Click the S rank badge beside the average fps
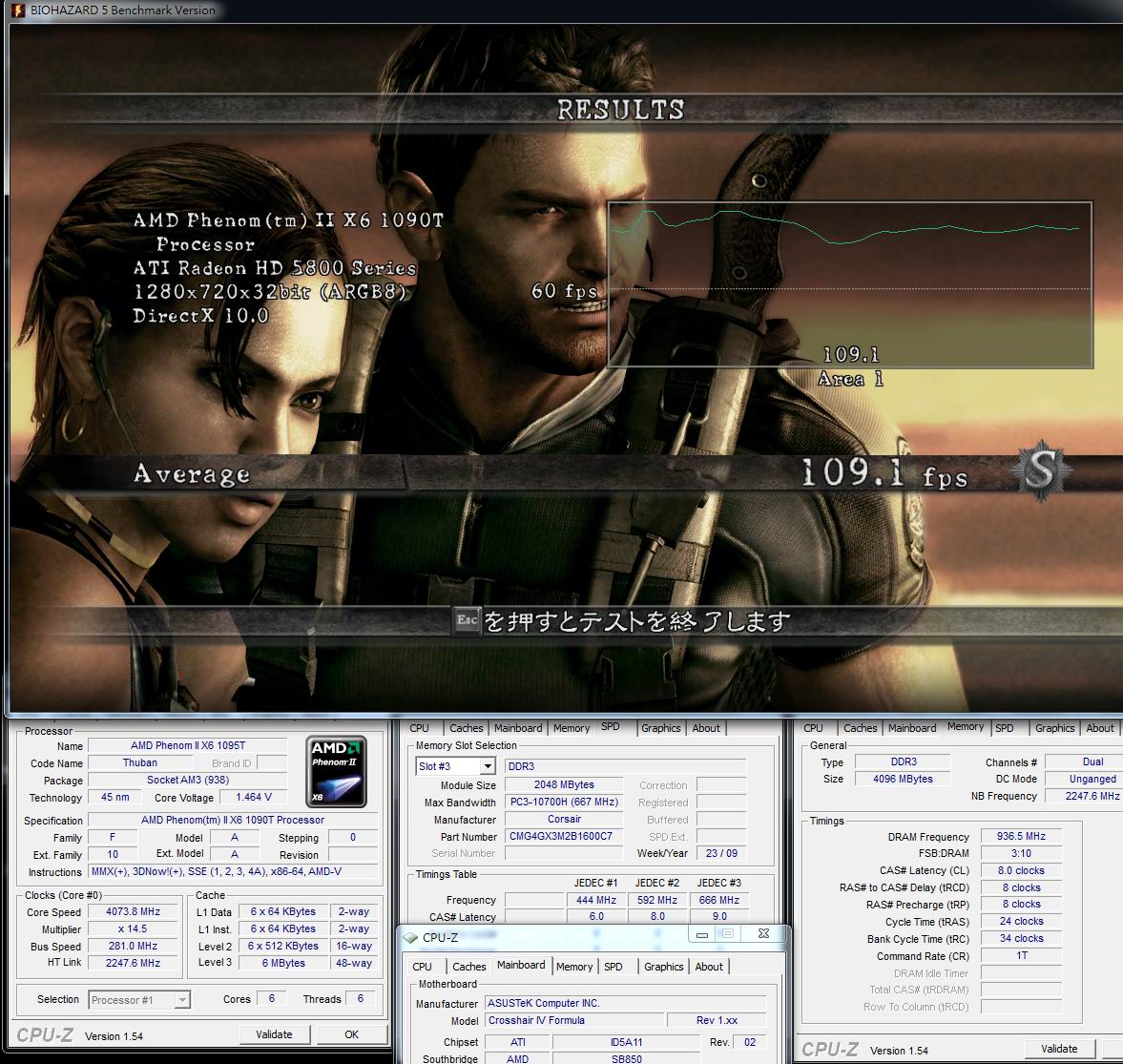The width and height of the screenshot is (1123, 1064). coord(1041,470)
